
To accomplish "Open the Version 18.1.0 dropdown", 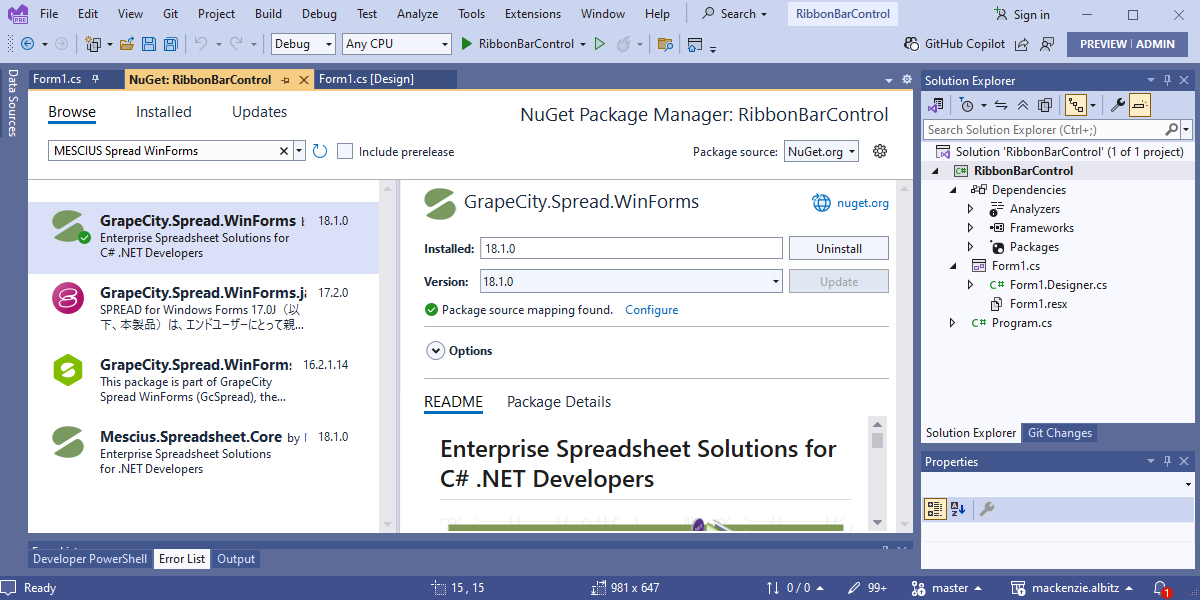I will coord(631,282).
